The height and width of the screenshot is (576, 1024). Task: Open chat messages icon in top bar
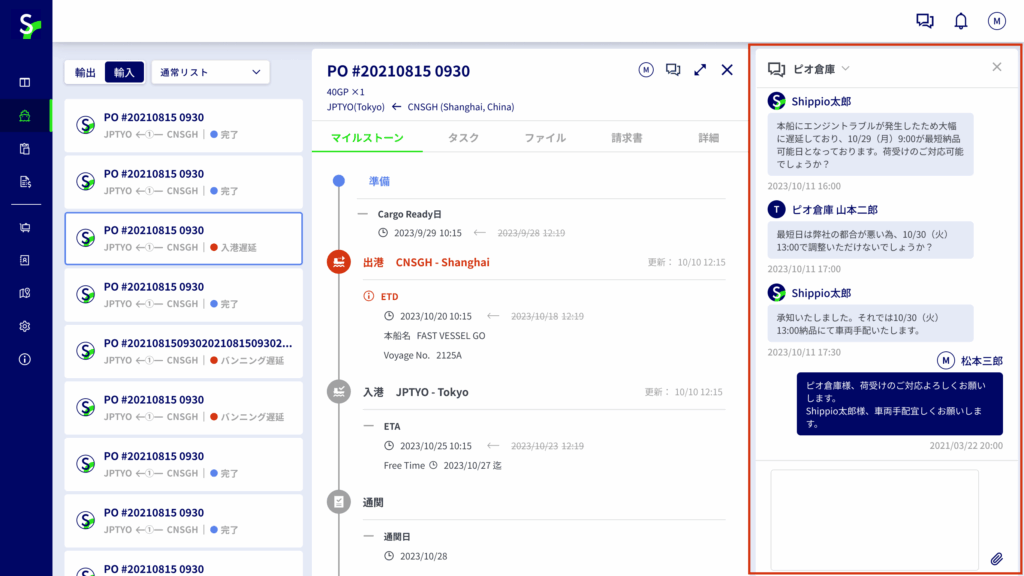924,21
